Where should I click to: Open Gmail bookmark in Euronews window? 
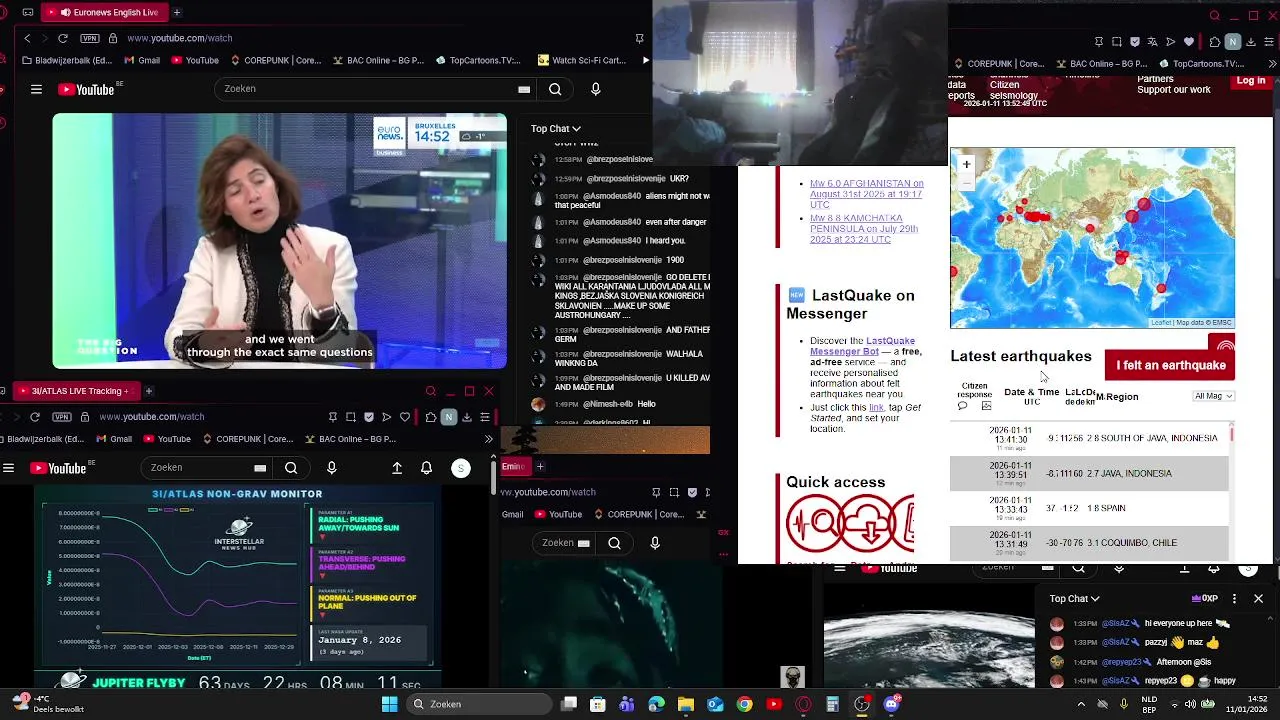point(142,60)
